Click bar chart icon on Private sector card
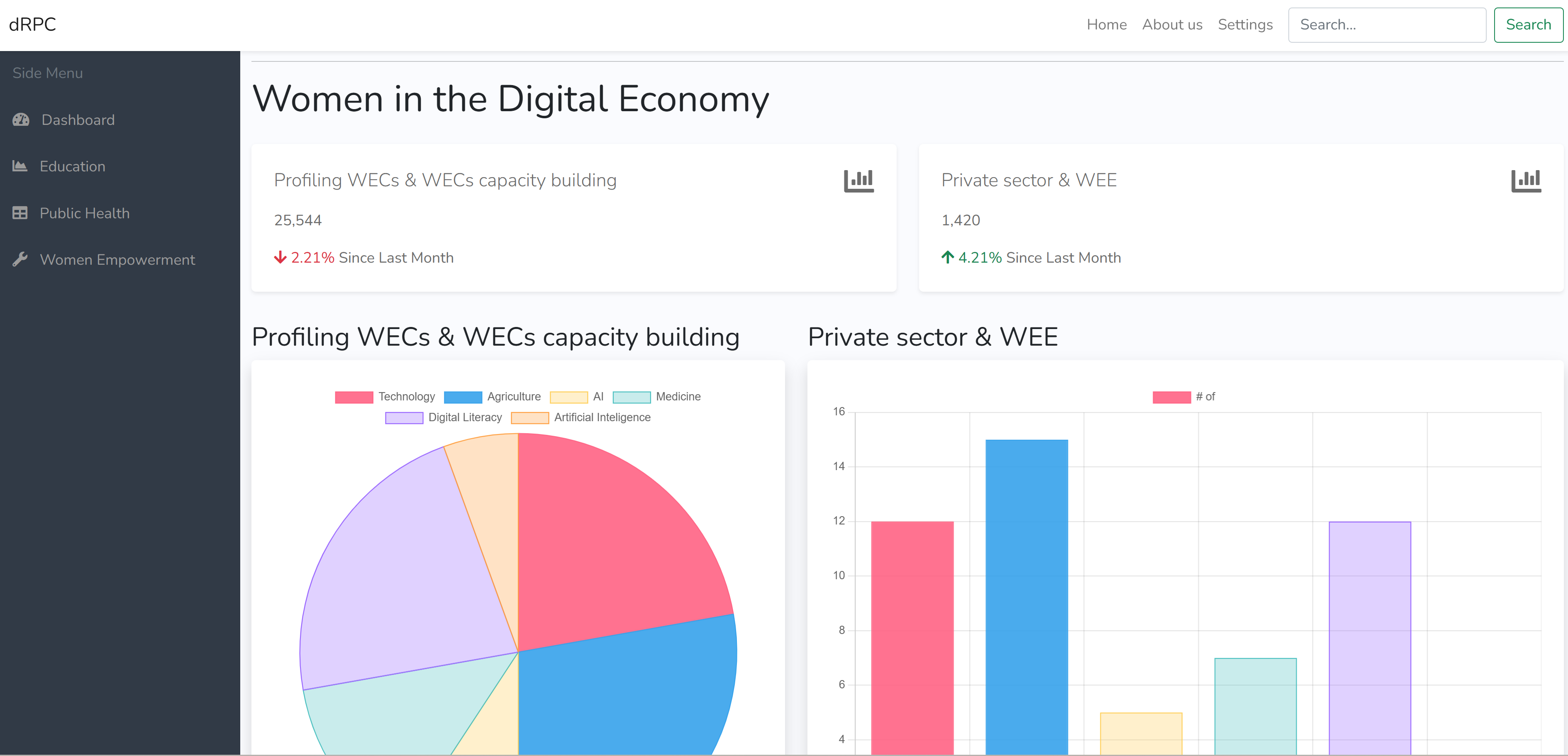 [1525, 181]
